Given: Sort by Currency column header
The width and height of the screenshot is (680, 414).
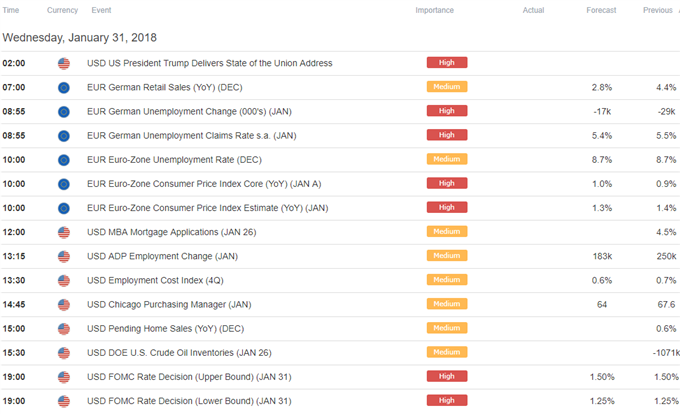Looking at the screenshot, I should click(x=62, y=10).
